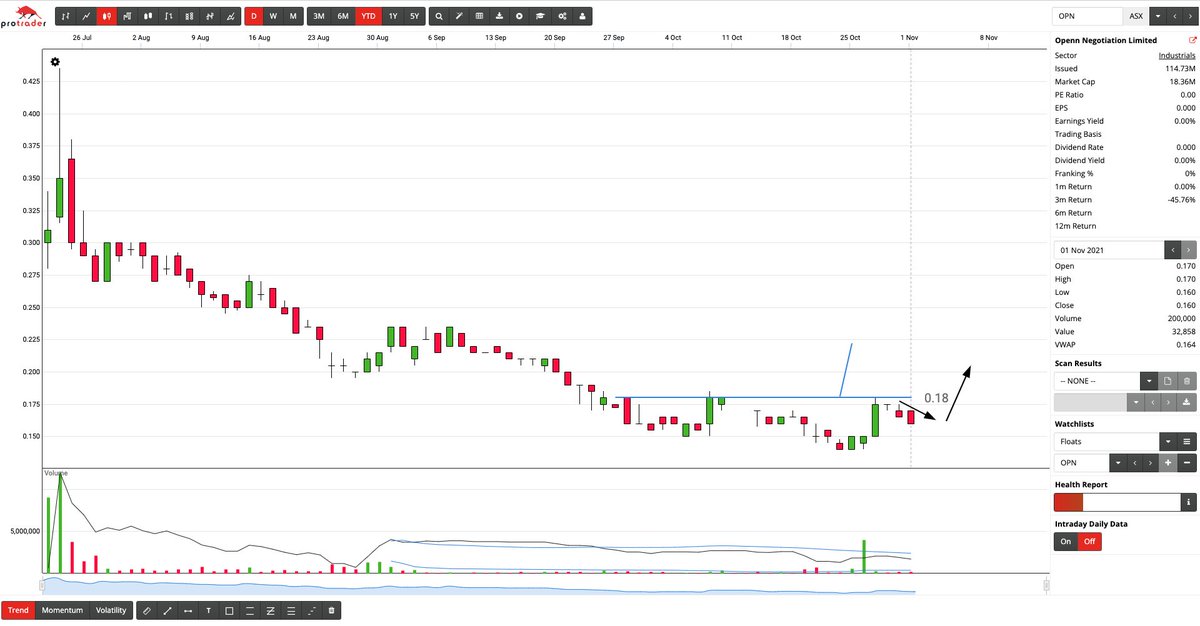Viewport: 1200px width, 626px height.
Task: Set chart interval to Monthly (M)
Action: tap(293, 16)
